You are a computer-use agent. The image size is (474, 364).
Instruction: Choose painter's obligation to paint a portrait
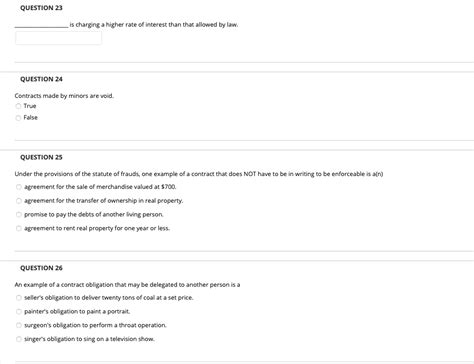coord(19,312)
